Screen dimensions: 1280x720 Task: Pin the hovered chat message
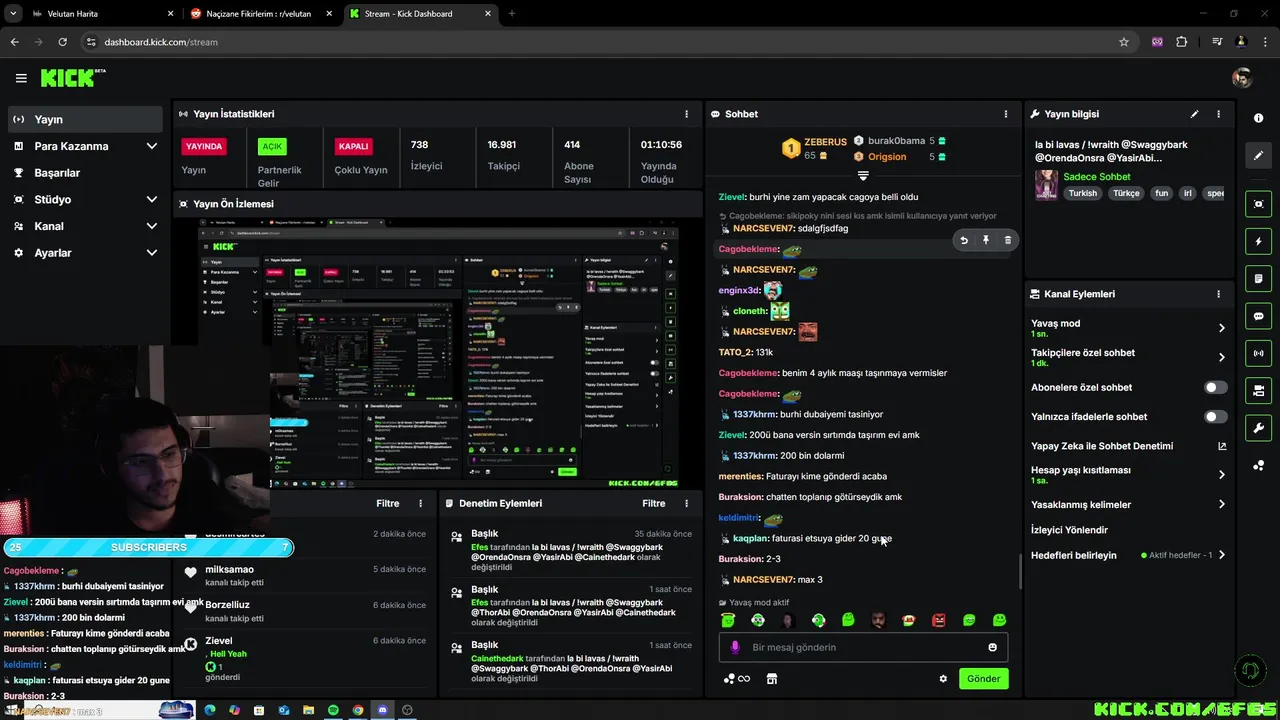[x=986, y=240]
